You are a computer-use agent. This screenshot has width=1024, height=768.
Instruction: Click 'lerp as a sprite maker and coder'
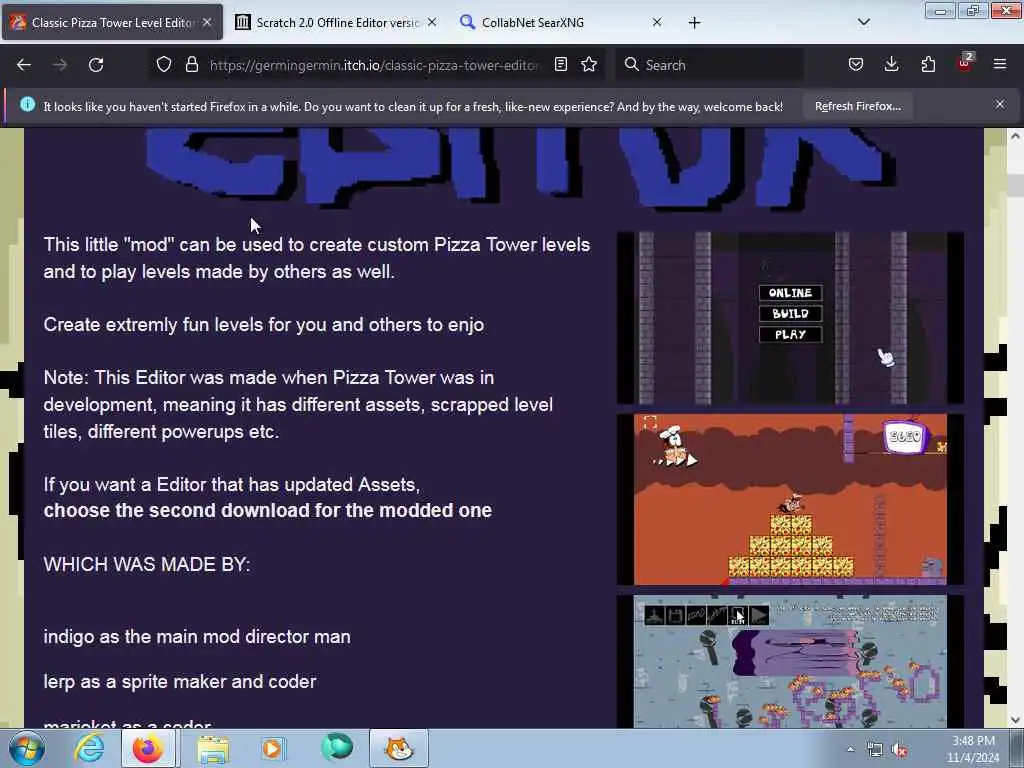point(180,681)
